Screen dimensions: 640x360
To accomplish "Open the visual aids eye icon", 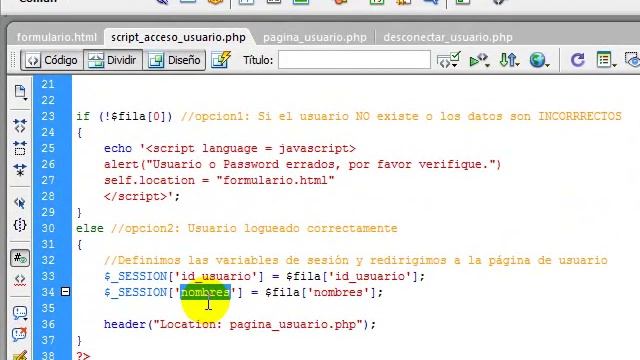I will [x=632, y=60].
